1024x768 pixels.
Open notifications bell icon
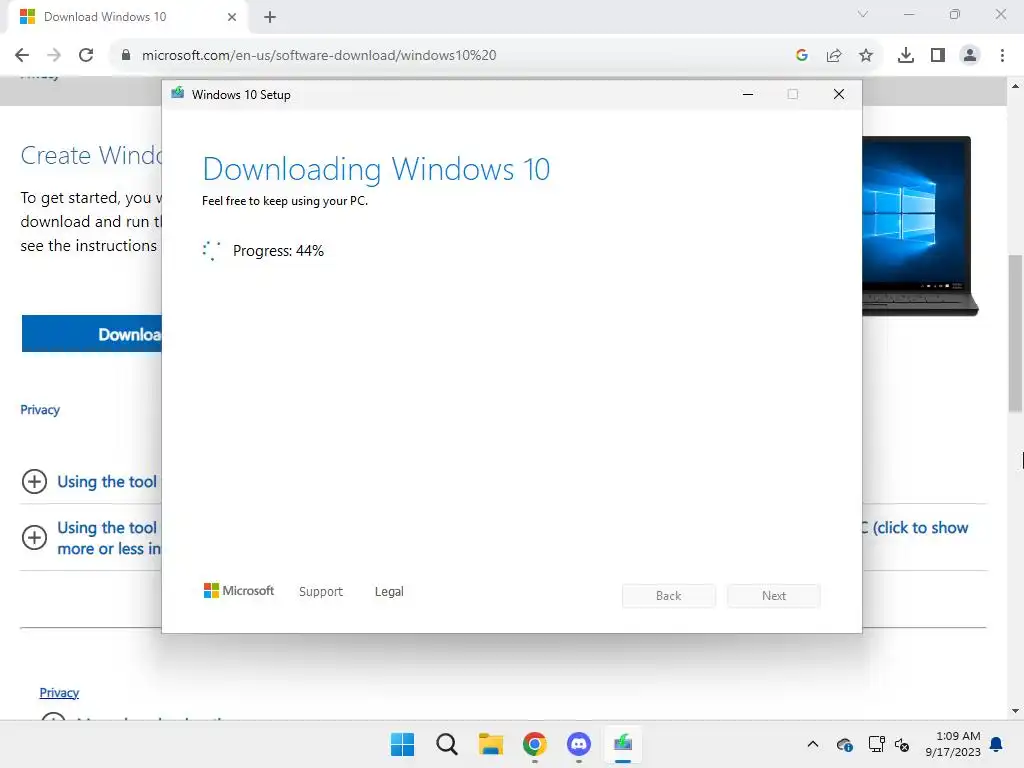coord(997,744)
